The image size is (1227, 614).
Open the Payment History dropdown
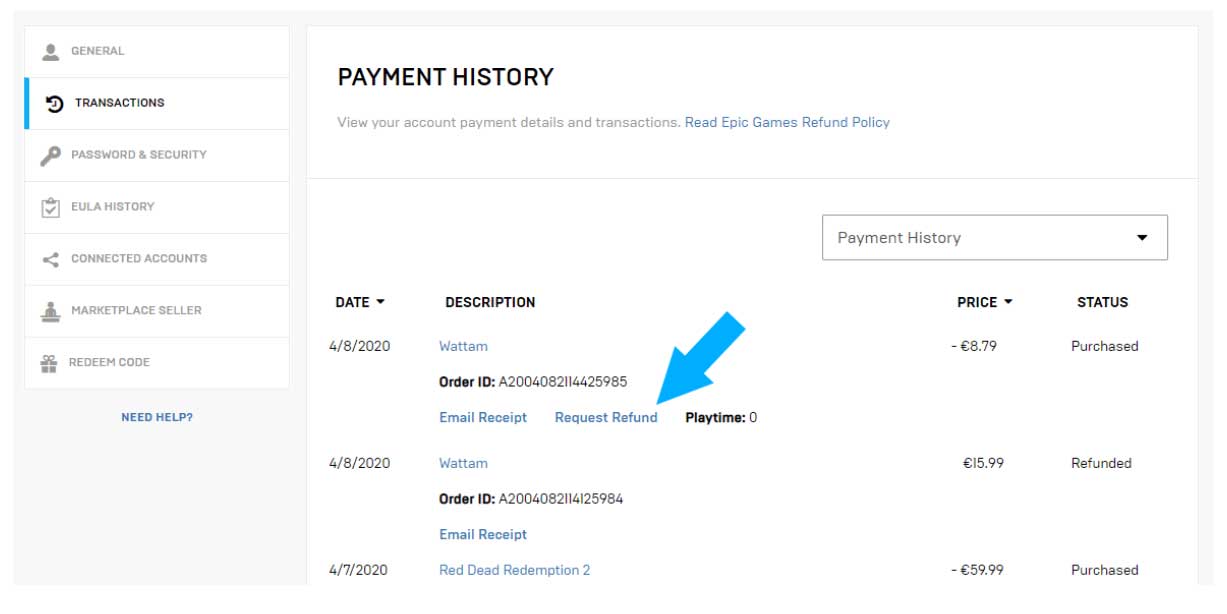tap(994, 238)
